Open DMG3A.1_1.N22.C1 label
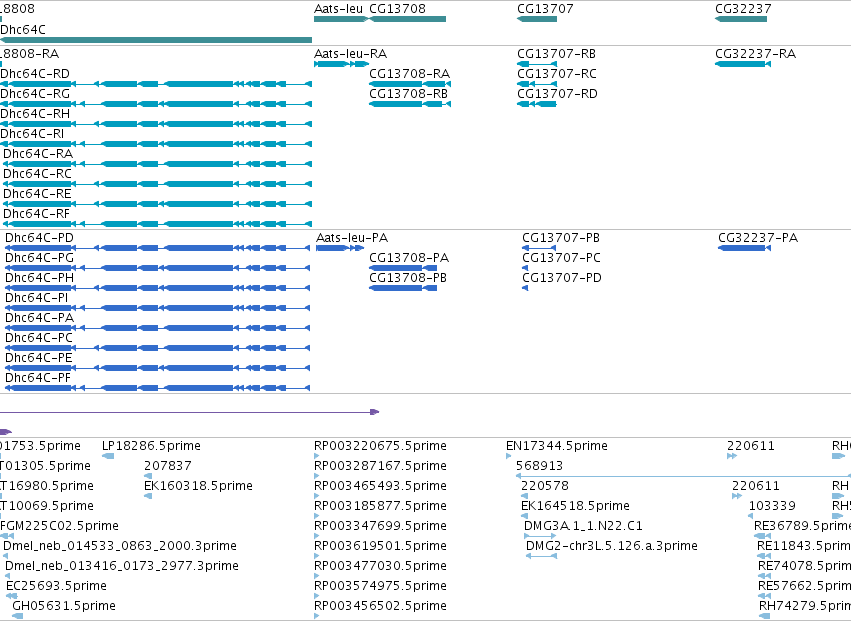This screenshot has height=621, width=851. pyautogui.click(x=583, y=526)
